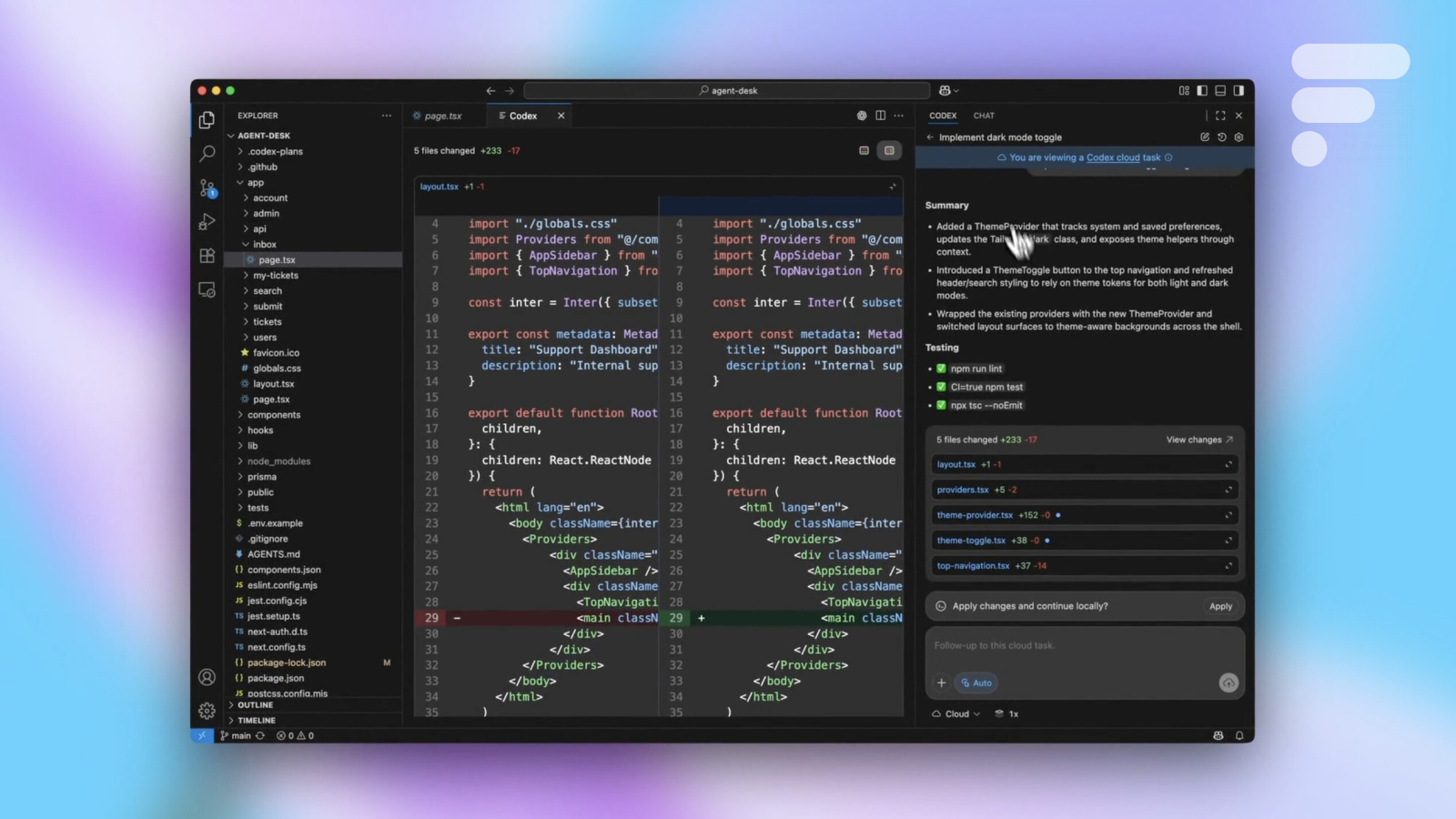Switch to the page.tsx editor tab
1456x819 pixels.
click(x=442, y=116)
